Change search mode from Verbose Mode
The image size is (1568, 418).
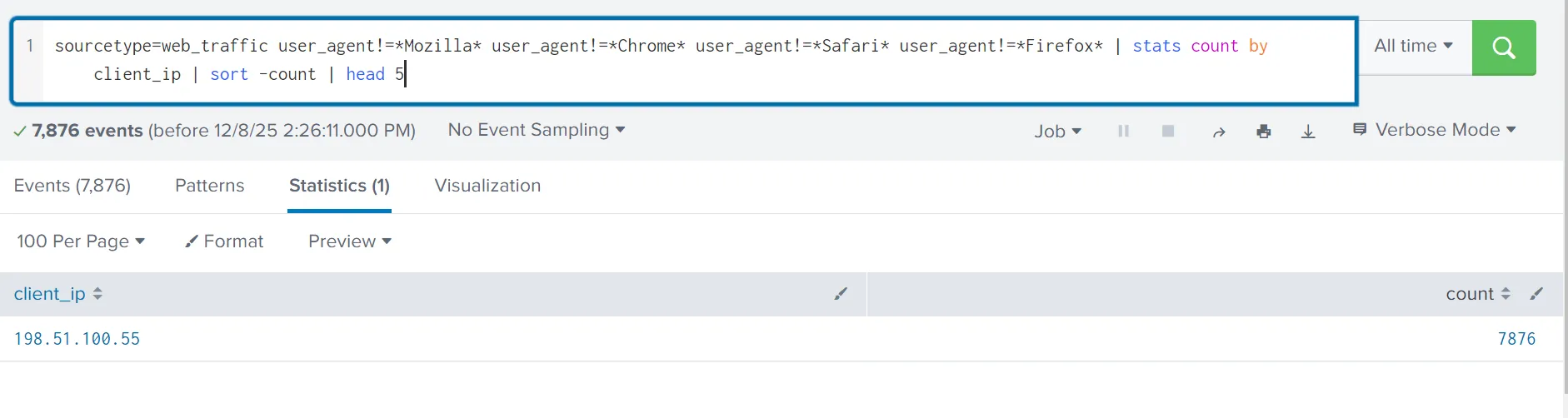1434,130
